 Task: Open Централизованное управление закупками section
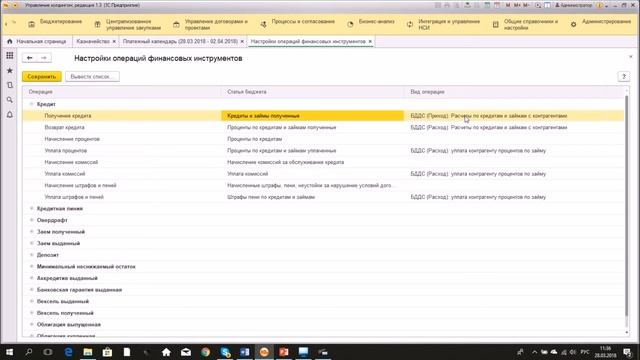point(127,24)
